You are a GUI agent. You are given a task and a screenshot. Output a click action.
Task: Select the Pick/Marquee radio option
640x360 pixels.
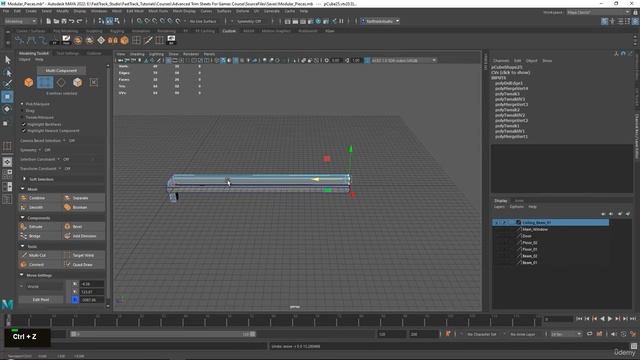(22, 104)
